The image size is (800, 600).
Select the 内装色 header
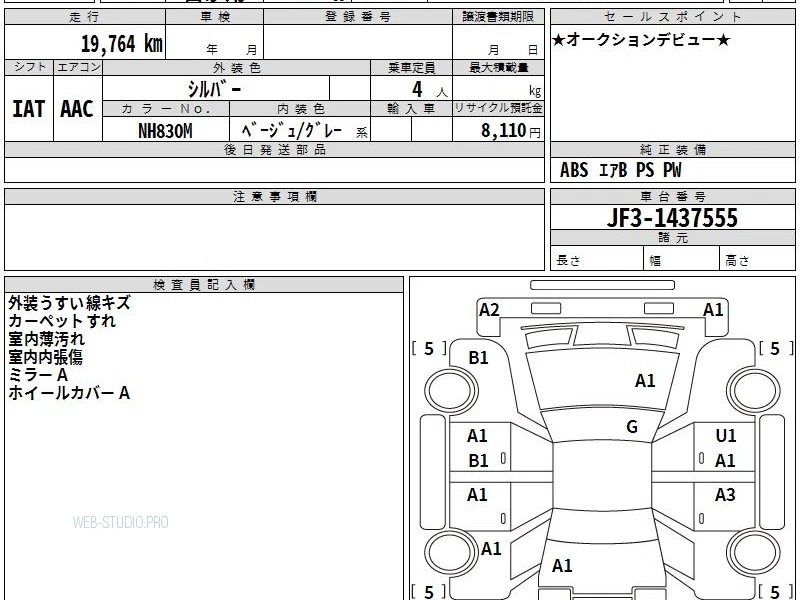tap(301, 109)
